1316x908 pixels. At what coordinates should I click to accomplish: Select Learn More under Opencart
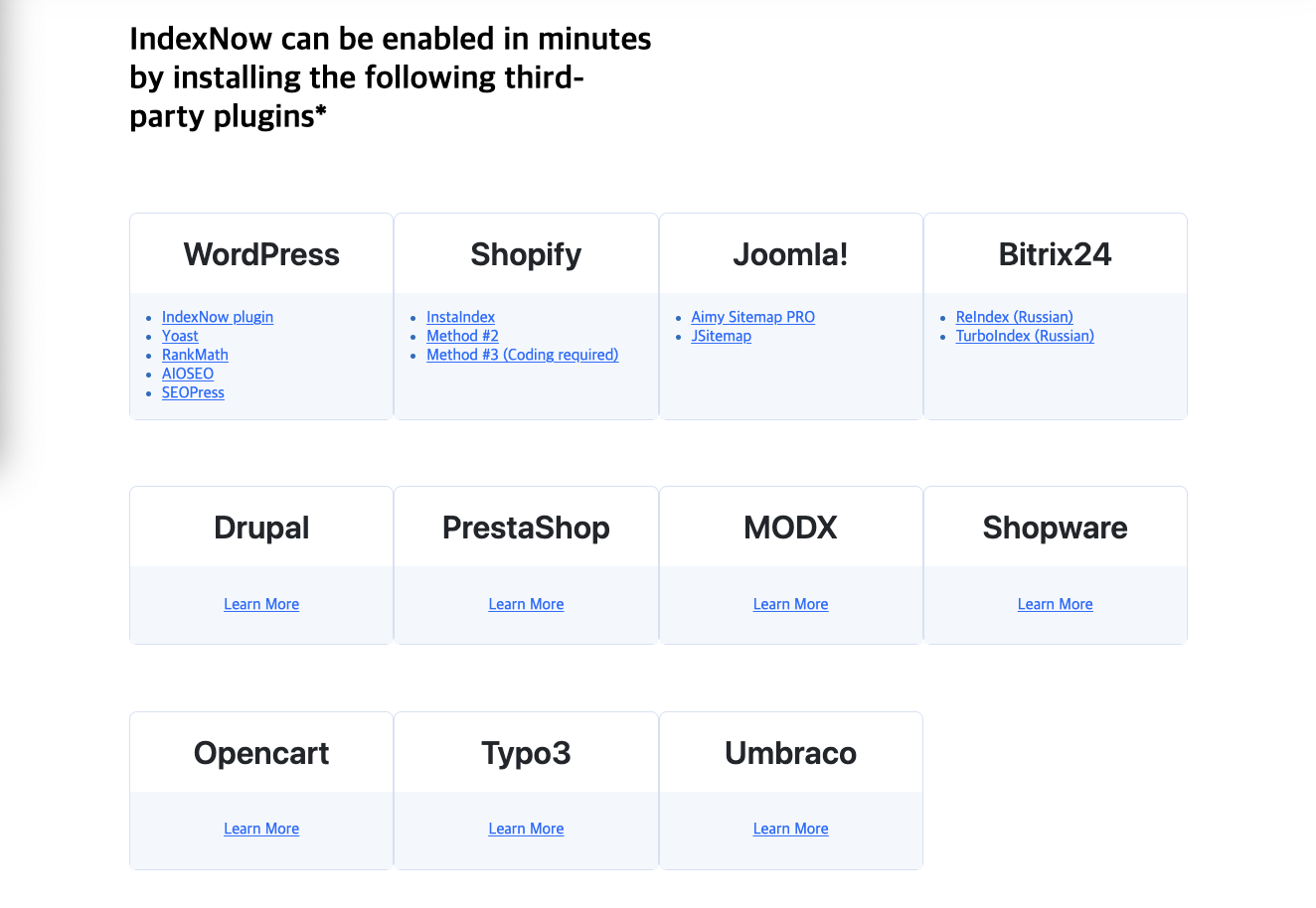tap(261, 829)
